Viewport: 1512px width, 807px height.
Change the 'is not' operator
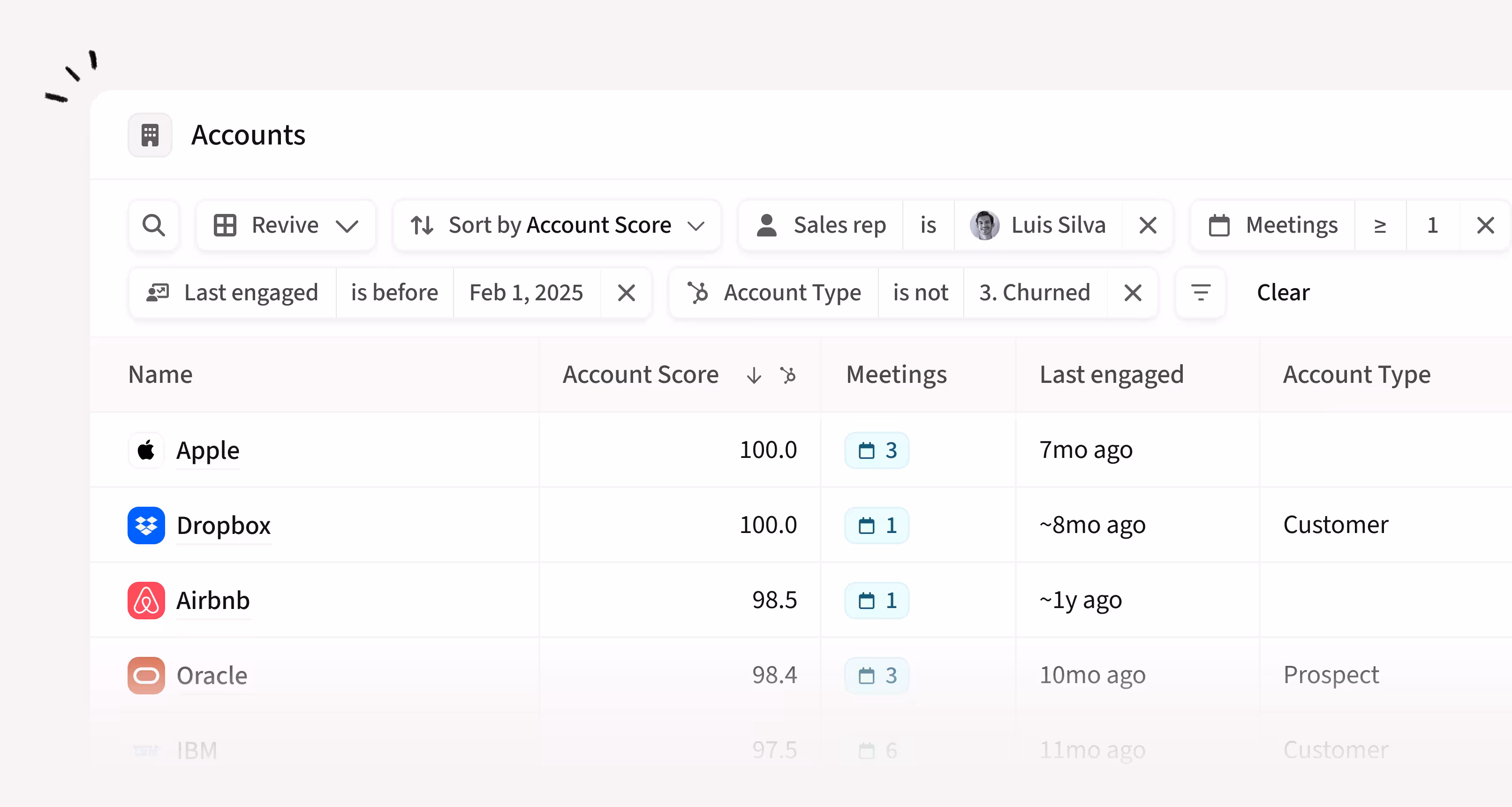920,292
